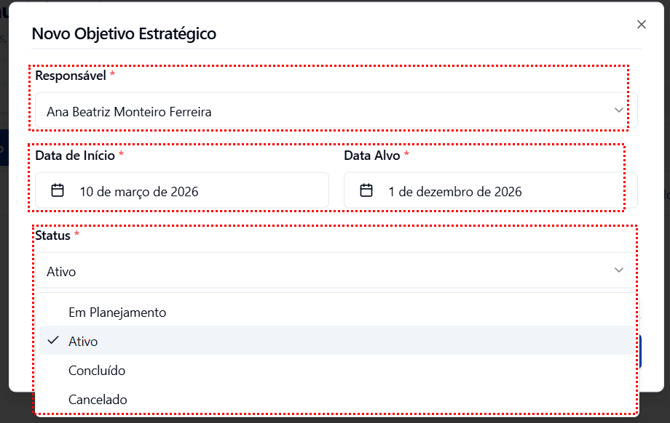The height and width of the screenshot is (423, 670).
Task: Click the calendar icon for Data de Início
Action: [58, 190]
